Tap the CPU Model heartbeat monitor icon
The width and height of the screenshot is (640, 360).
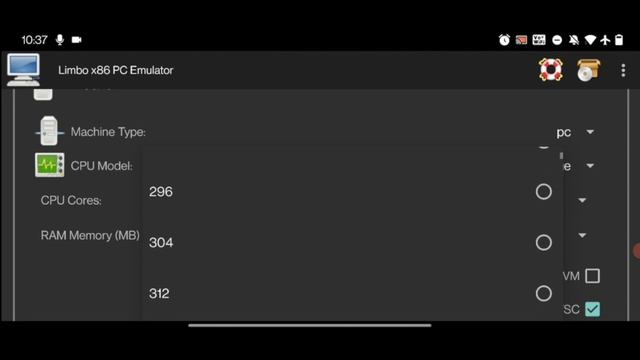(x=49, y=165)
